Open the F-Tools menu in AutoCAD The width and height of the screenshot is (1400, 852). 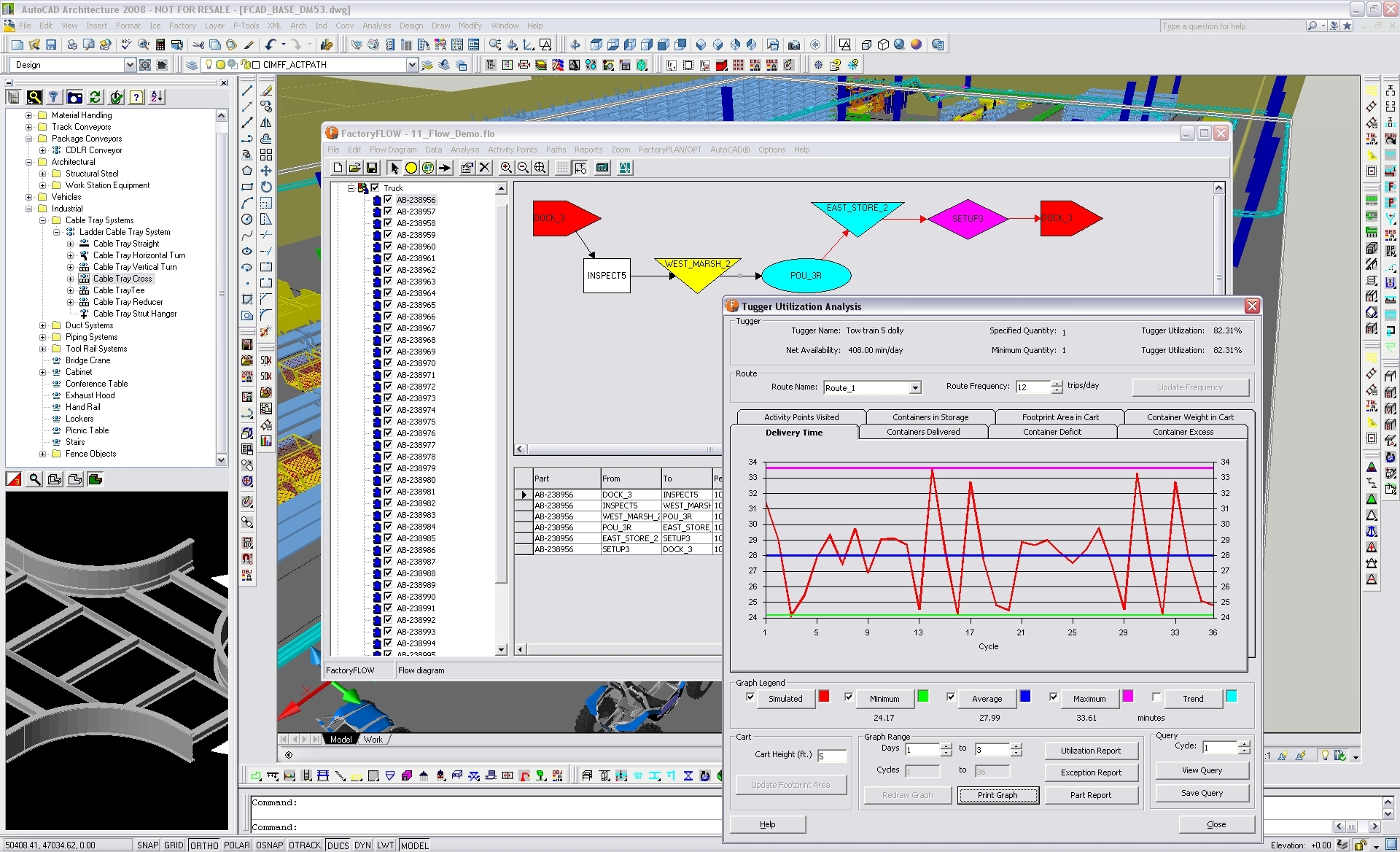point(246,26)
